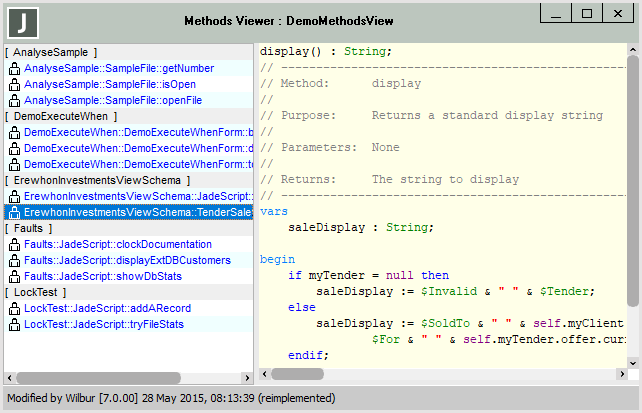The image size is (642, 413).
Task: Open the highlighted ErewhonInvestmentsViewSchema::TenderSale method
Action: (137, 213)
